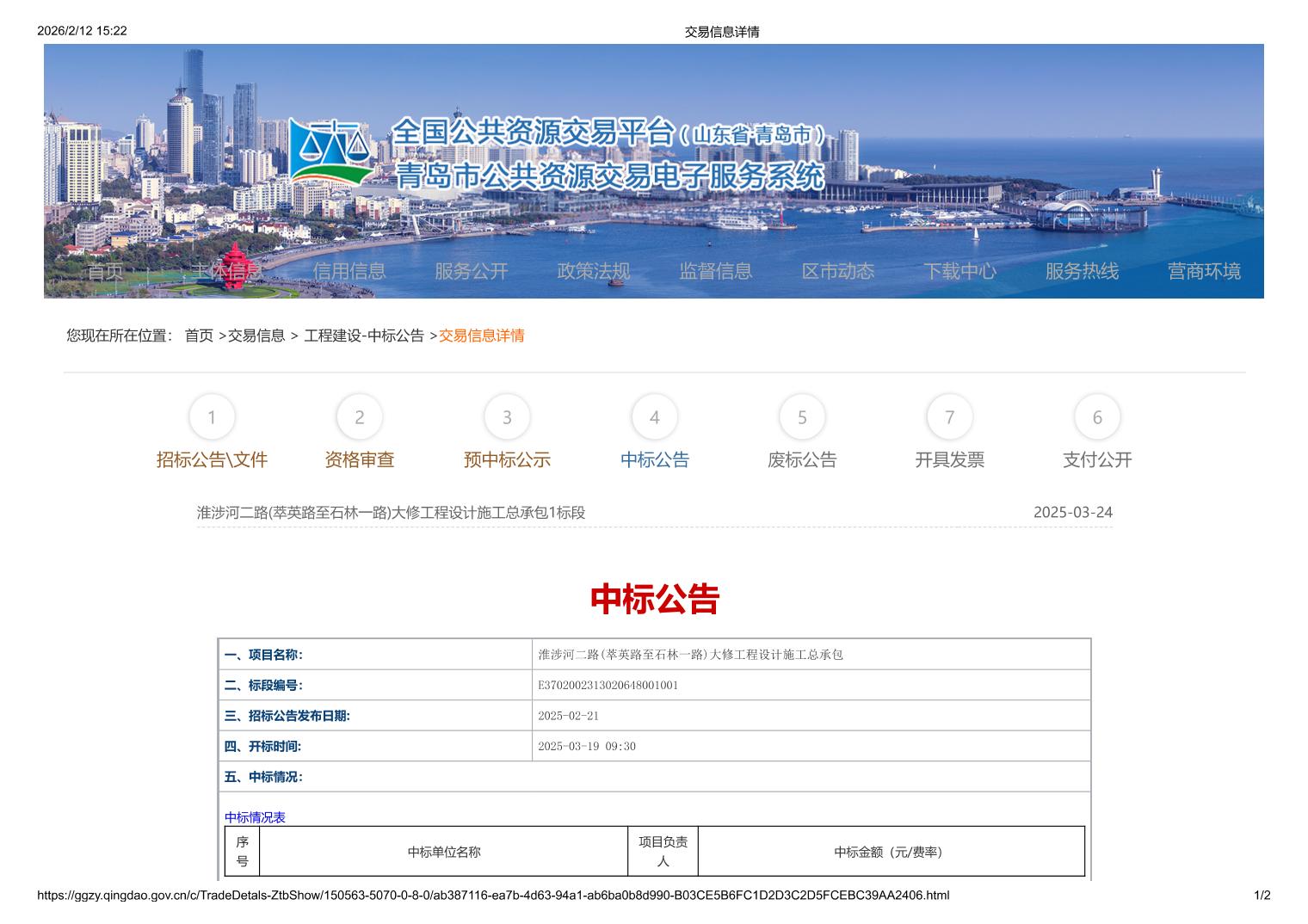Click the step 1 circle above 招标公告\文件

pos(212,417)
